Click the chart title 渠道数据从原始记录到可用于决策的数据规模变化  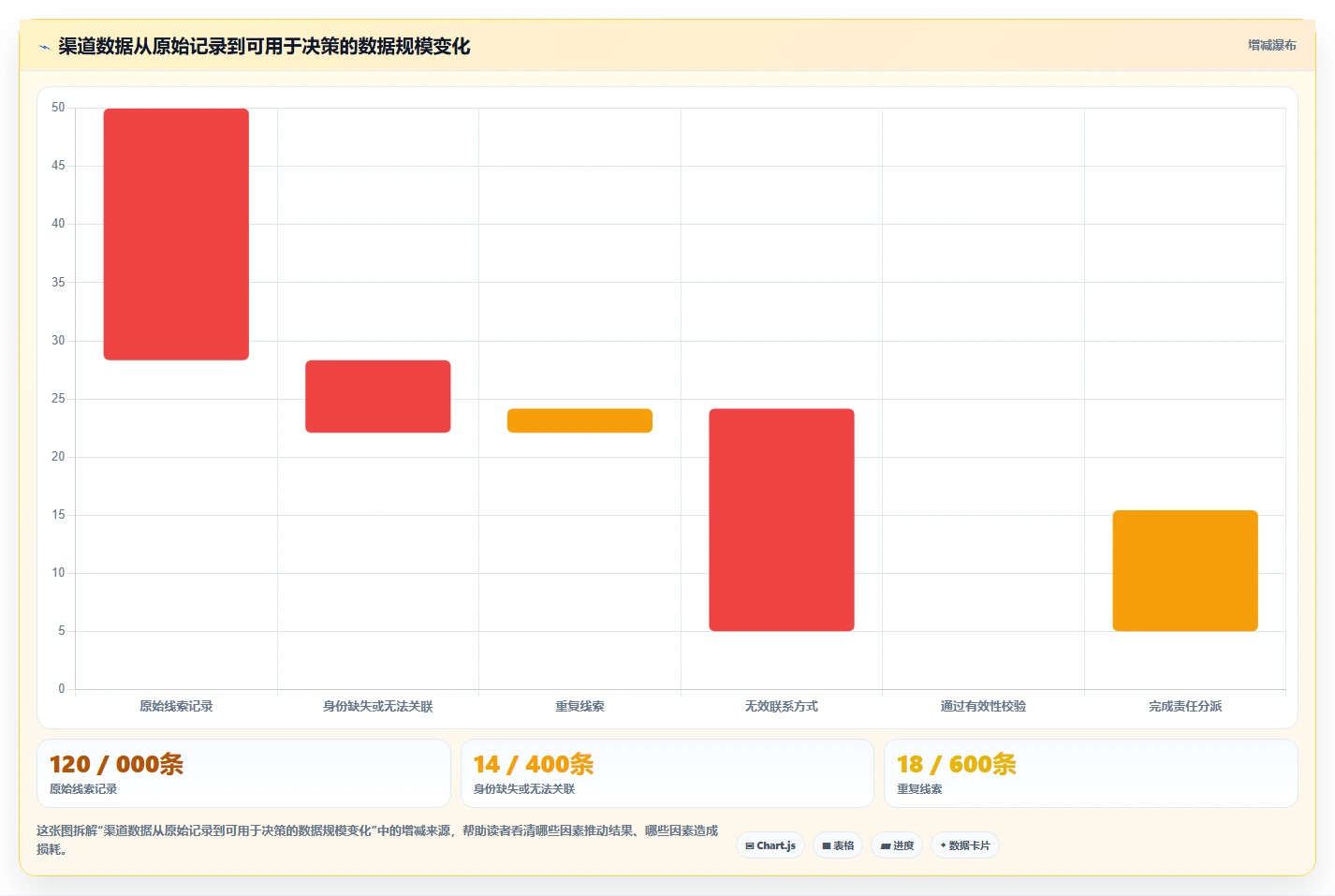point(264,46)
